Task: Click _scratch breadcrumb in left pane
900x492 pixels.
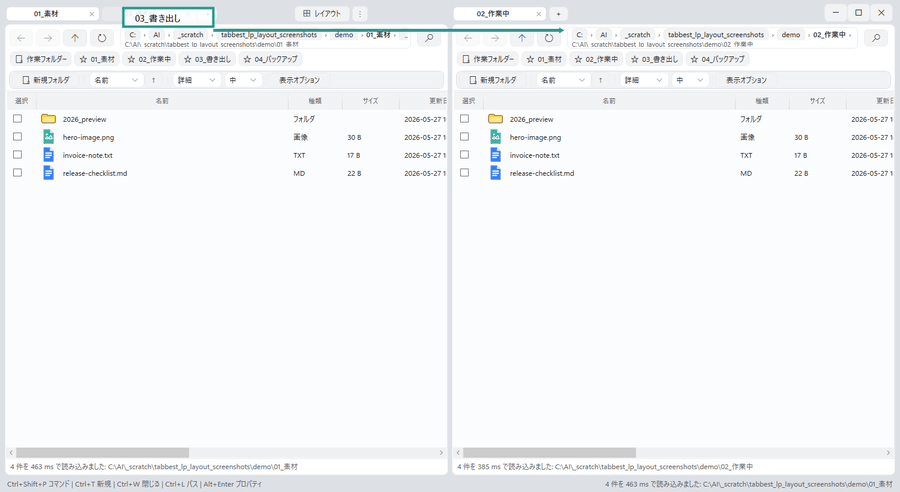Action: click(191, 35)
